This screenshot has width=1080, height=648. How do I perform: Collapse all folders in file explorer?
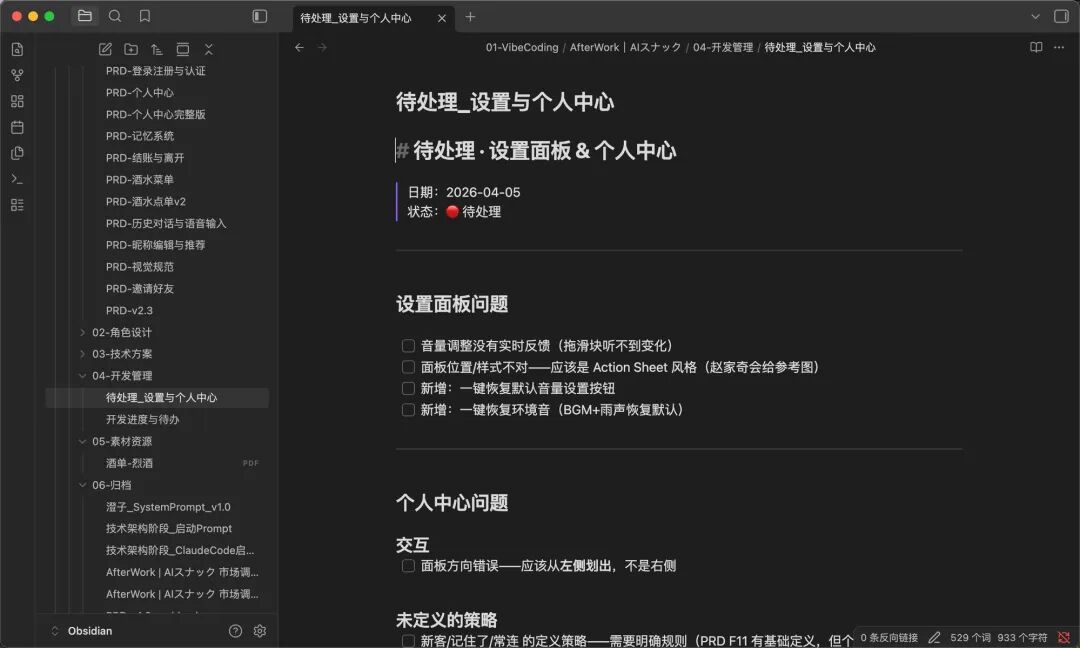tap(209, 49)
